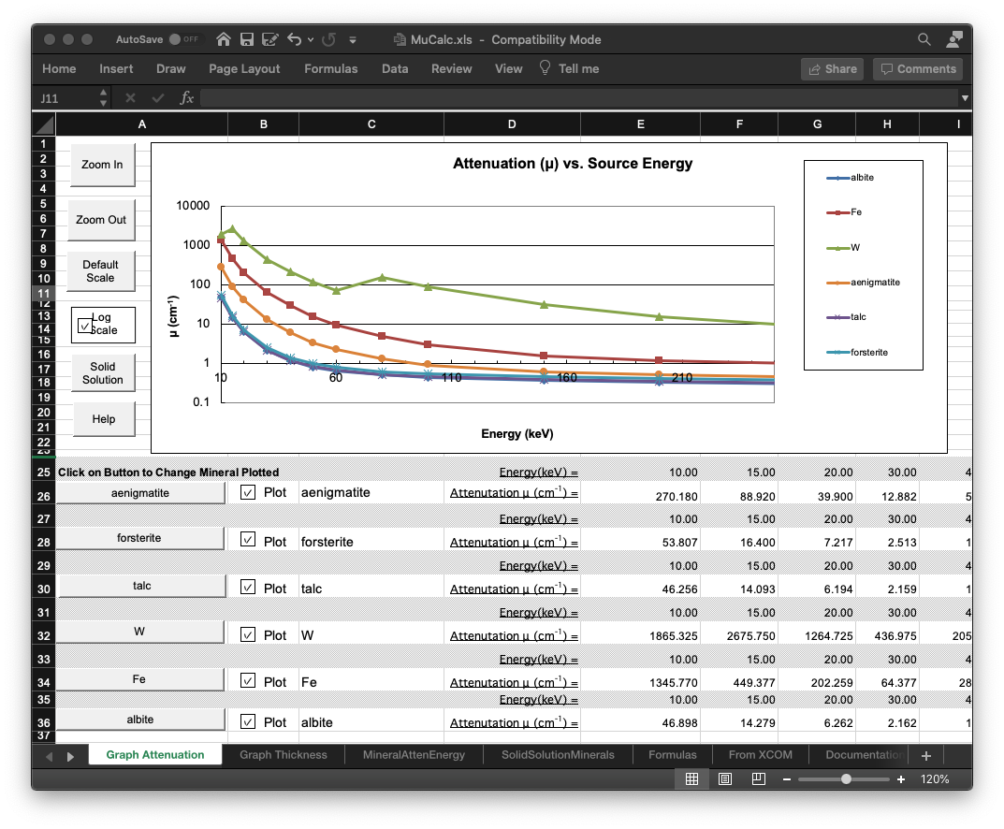Image resolution: width=1004 pixels, height=829 pixels.
Task: Expand the formula bar arrow
Action: point(964,98)
